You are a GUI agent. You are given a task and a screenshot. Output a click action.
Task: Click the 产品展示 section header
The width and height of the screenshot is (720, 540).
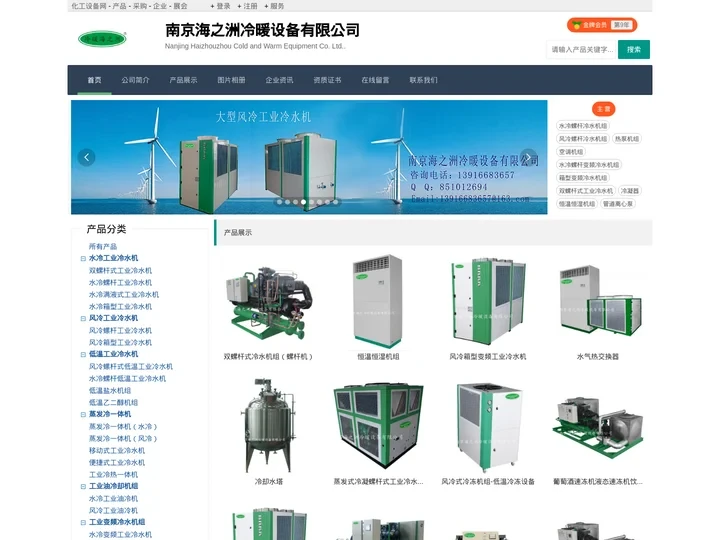click(238, 232)
